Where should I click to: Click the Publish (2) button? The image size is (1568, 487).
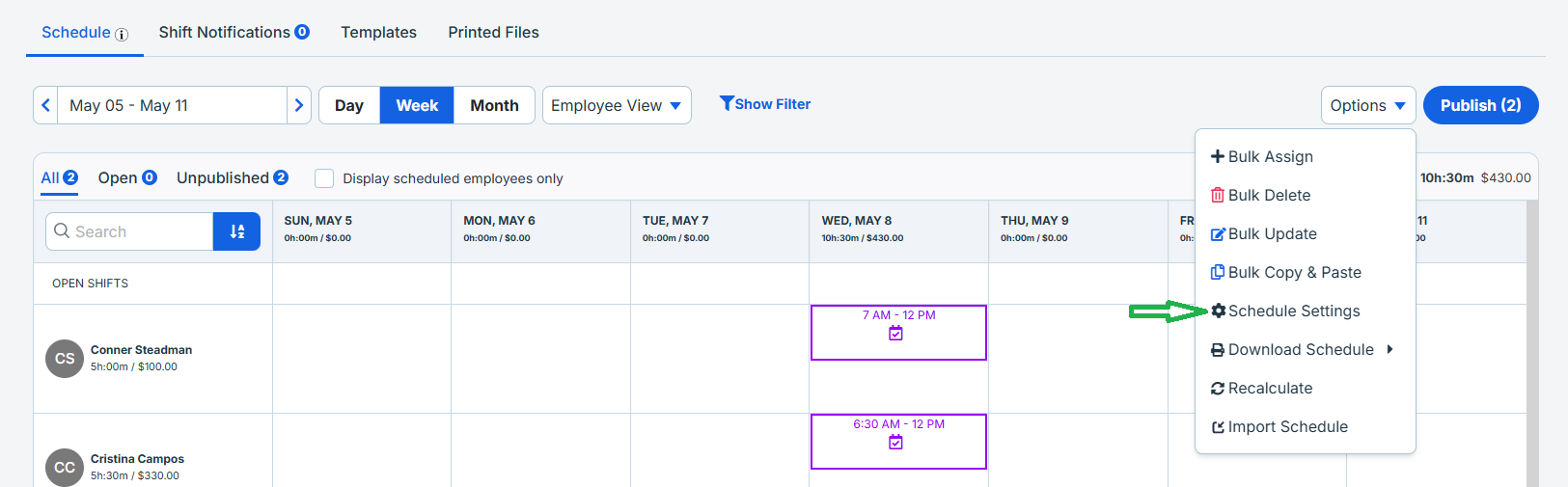1480,105
